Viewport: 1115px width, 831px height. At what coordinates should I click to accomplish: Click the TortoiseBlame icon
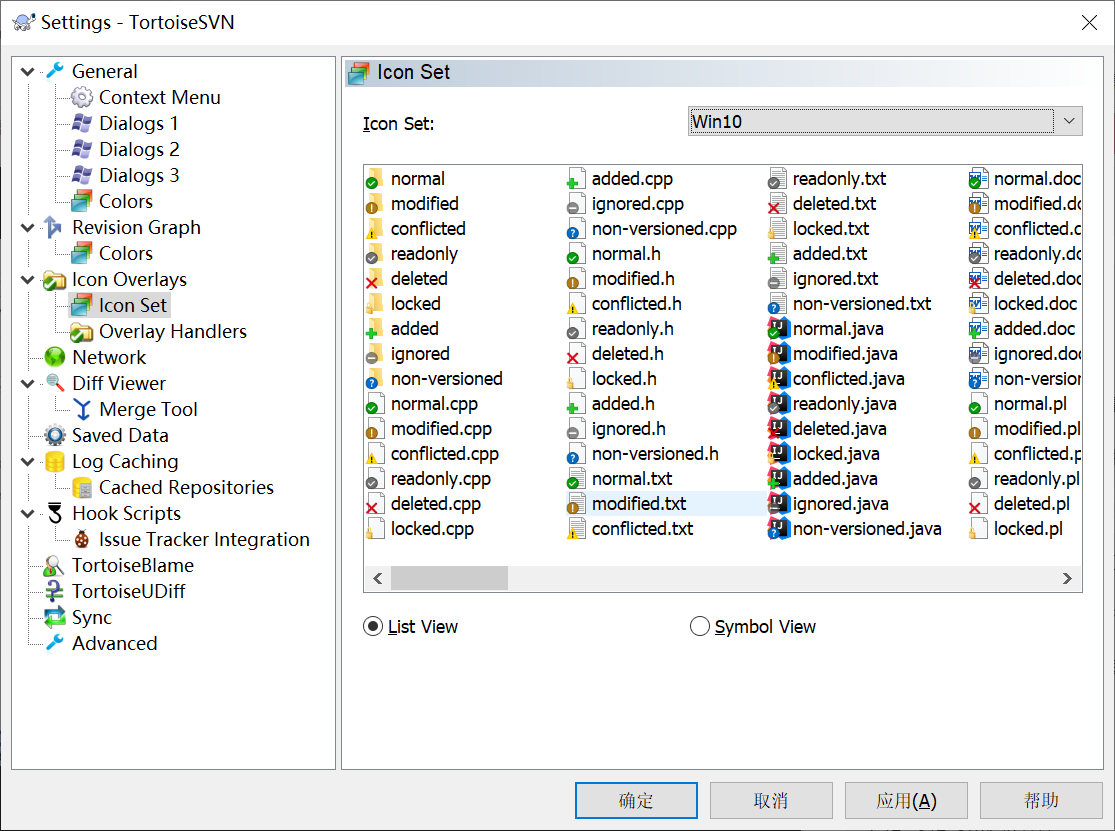click(53, 565)
